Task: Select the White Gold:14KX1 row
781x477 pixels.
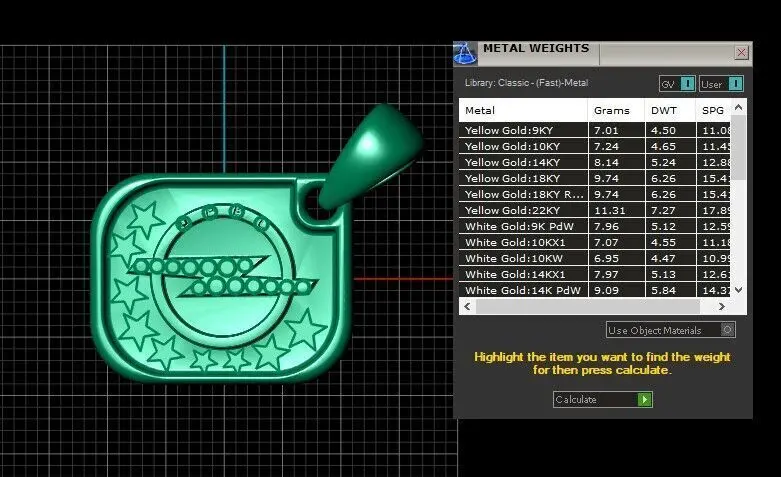Action: (595, 274)
